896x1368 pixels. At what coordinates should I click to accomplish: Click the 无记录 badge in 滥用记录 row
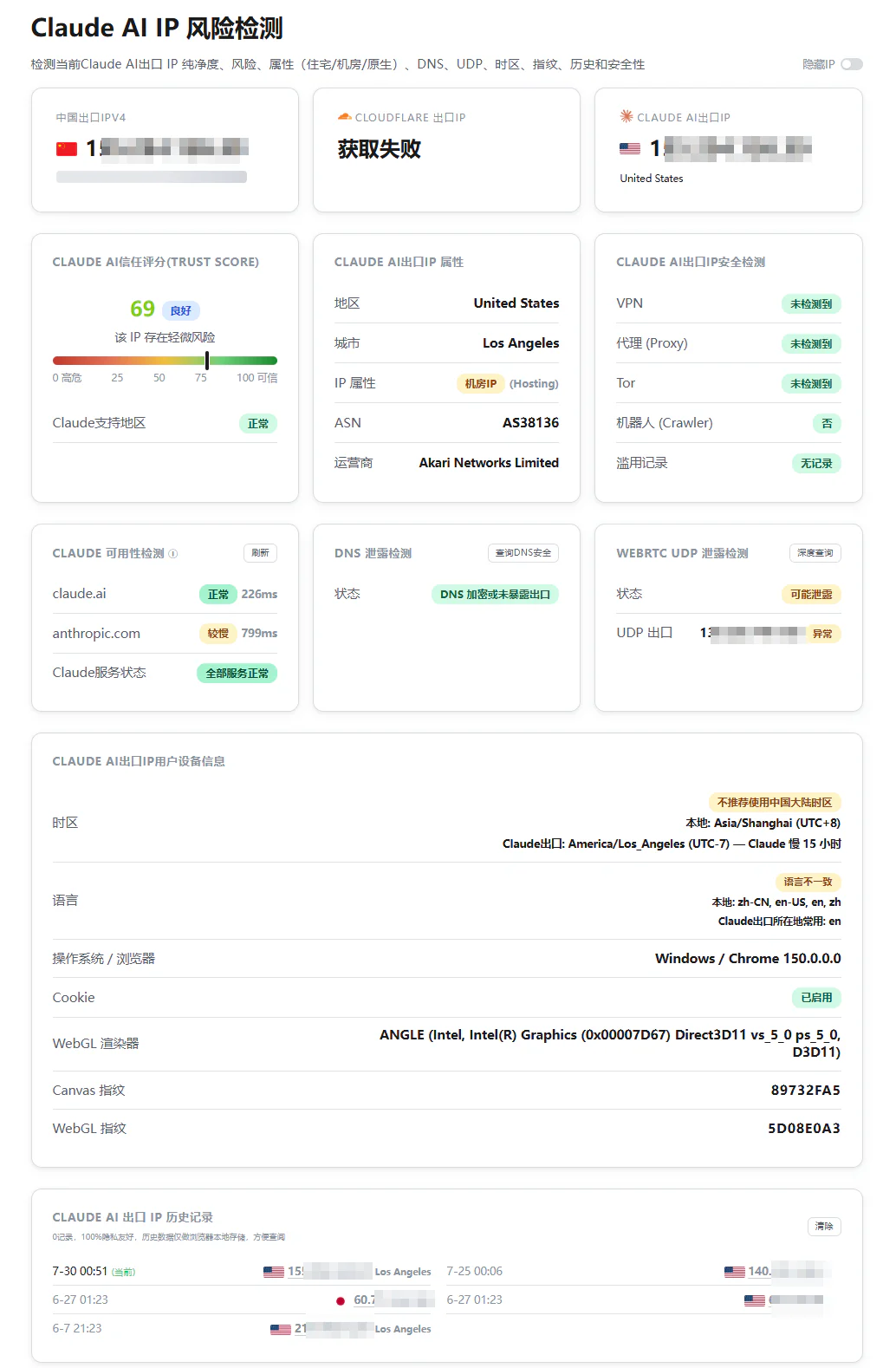[816, 464]
